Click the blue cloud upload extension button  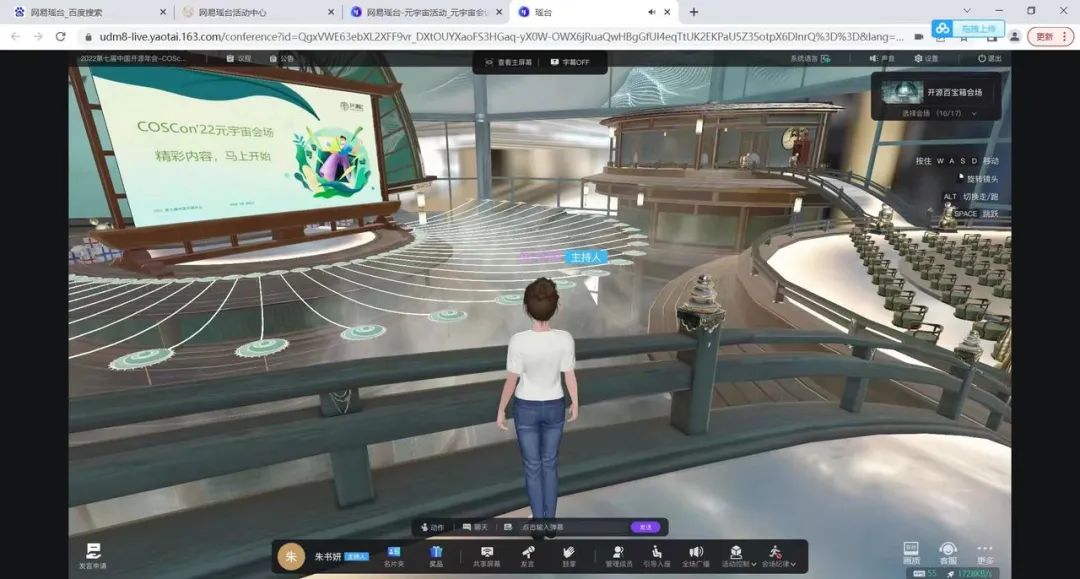point(968,28)
